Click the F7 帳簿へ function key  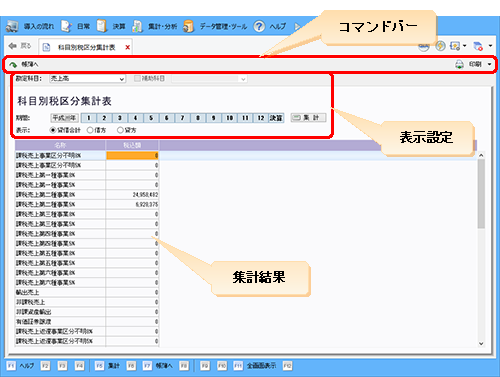click(158, 366)
